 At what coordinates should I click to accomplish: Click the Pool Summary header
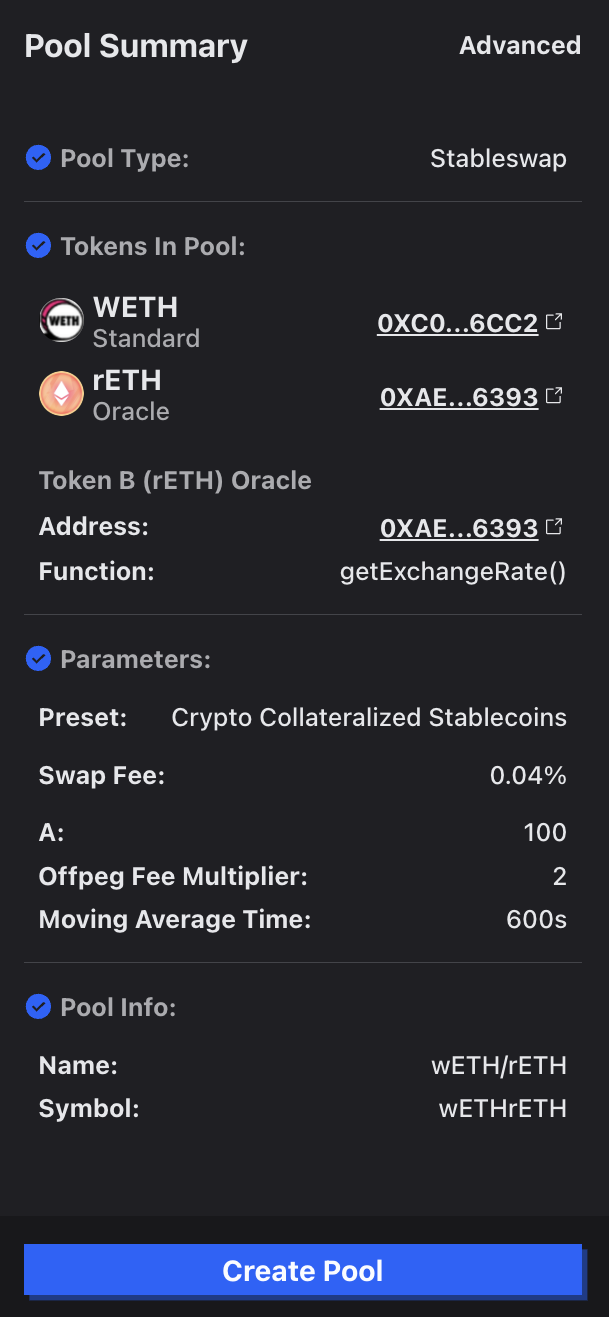[x=135, y=45]
